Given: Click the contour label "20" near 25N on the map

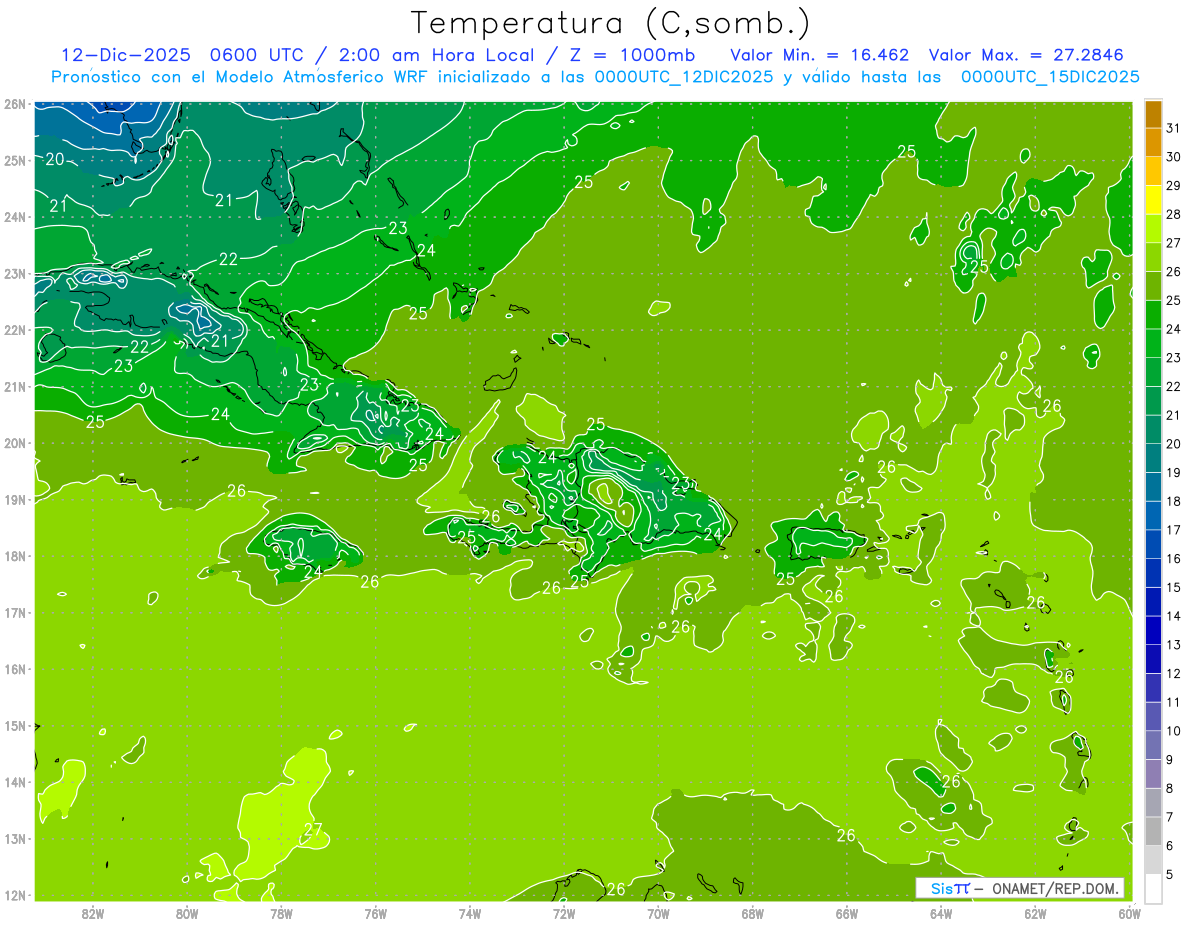Looking at the screenshot, I should pyautogui.click(x=55, y=159).
